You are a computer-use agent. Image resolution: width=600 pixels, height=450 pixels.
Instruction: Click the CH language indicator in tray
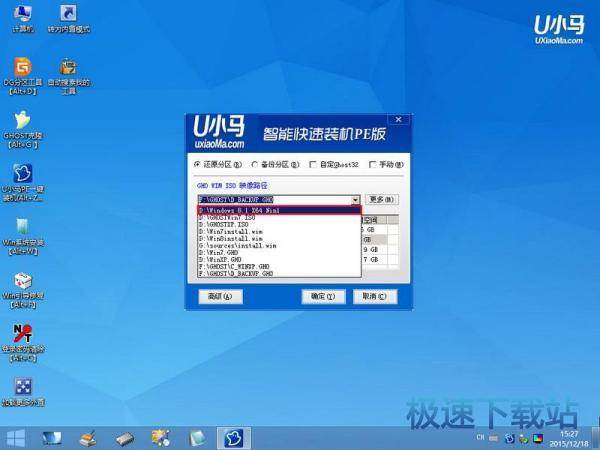pyautogui.click(x=480, y=437)
